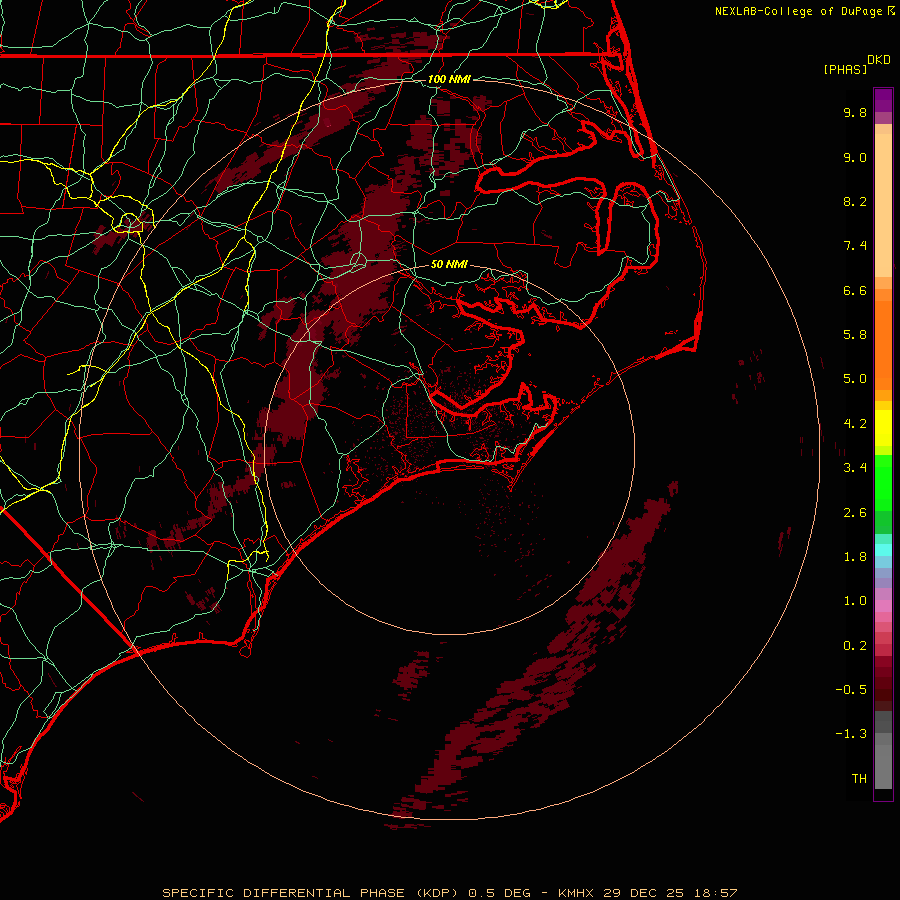This screenshot has height=900, width=900.
Task: Click the gray bottom band of the color scale
Action: [x=883, y=762]
